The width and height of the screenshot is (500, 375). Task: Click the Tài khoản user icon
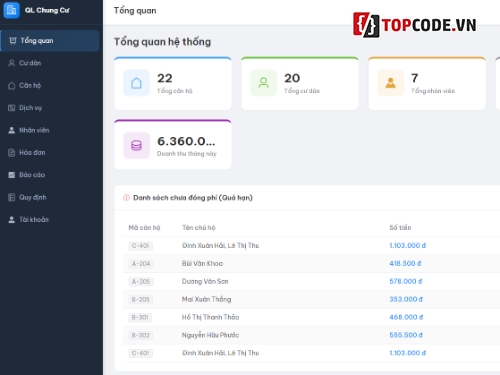click(12, 220)
